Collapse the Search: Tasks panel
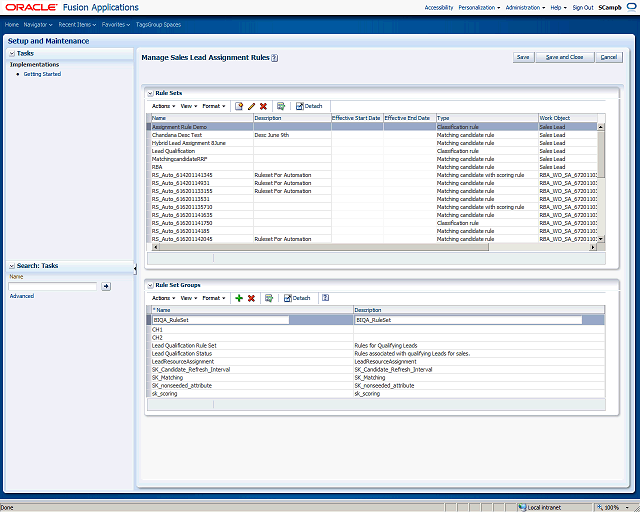The image size is (640, 512). click(x=12, y=266)
